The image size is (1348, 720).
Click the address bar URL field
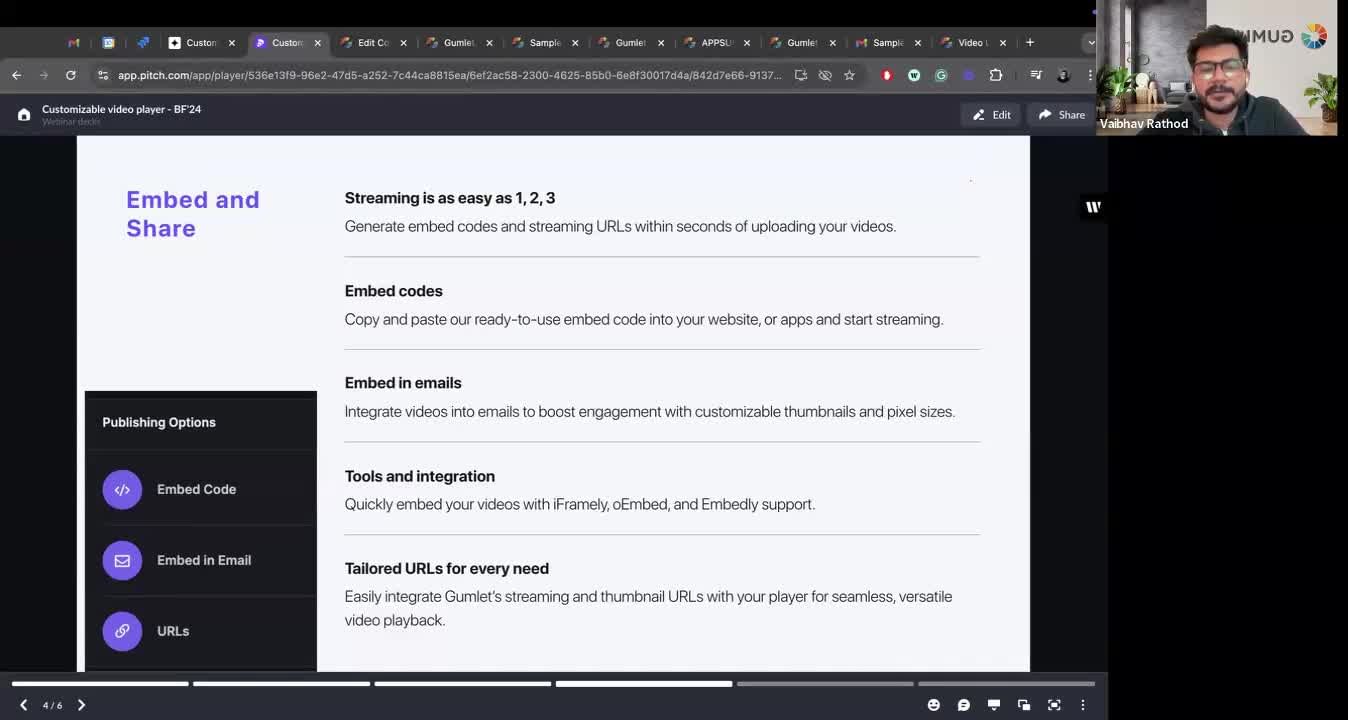click(x=448, y=75)
